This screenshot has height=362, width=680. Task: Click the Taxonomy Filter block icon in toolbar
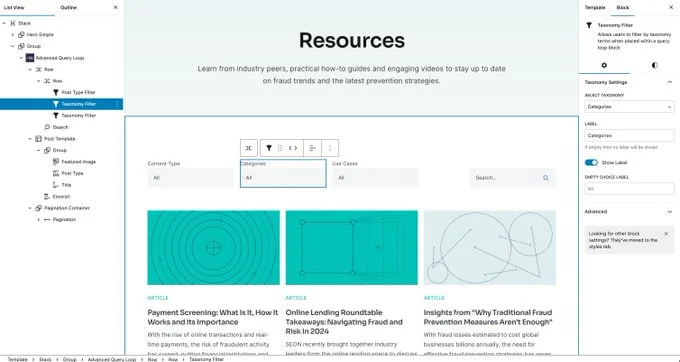pyautogui.click(x=268, y=148)
